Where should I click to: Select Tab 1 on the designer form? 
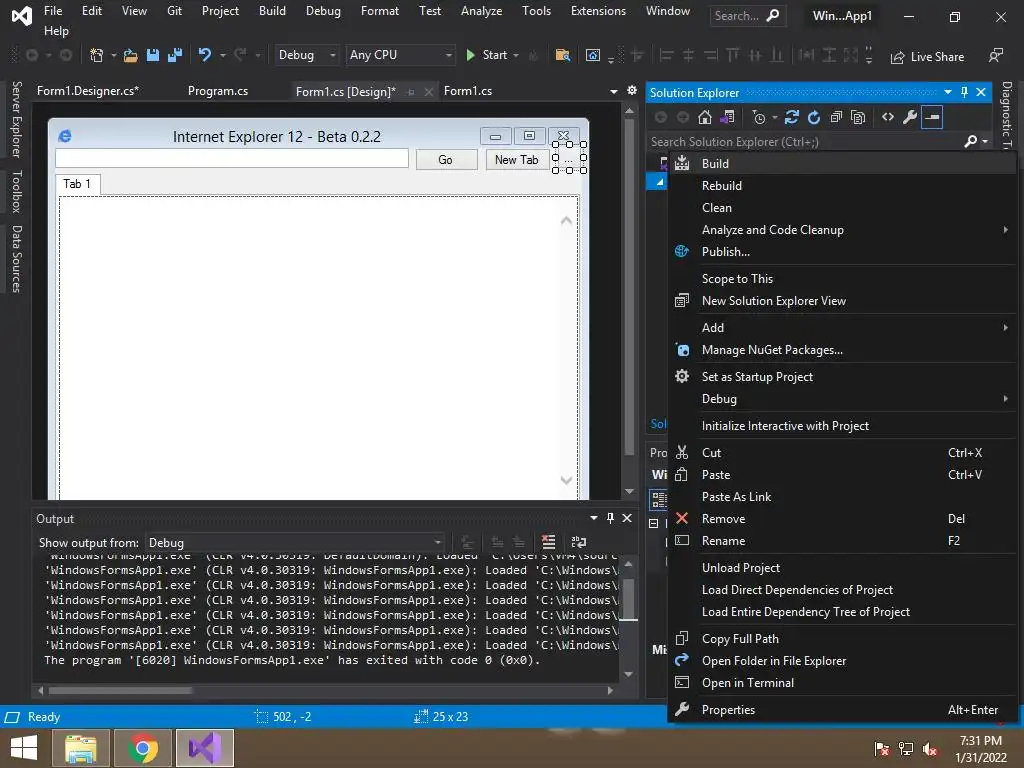click(x=77, y=184)
